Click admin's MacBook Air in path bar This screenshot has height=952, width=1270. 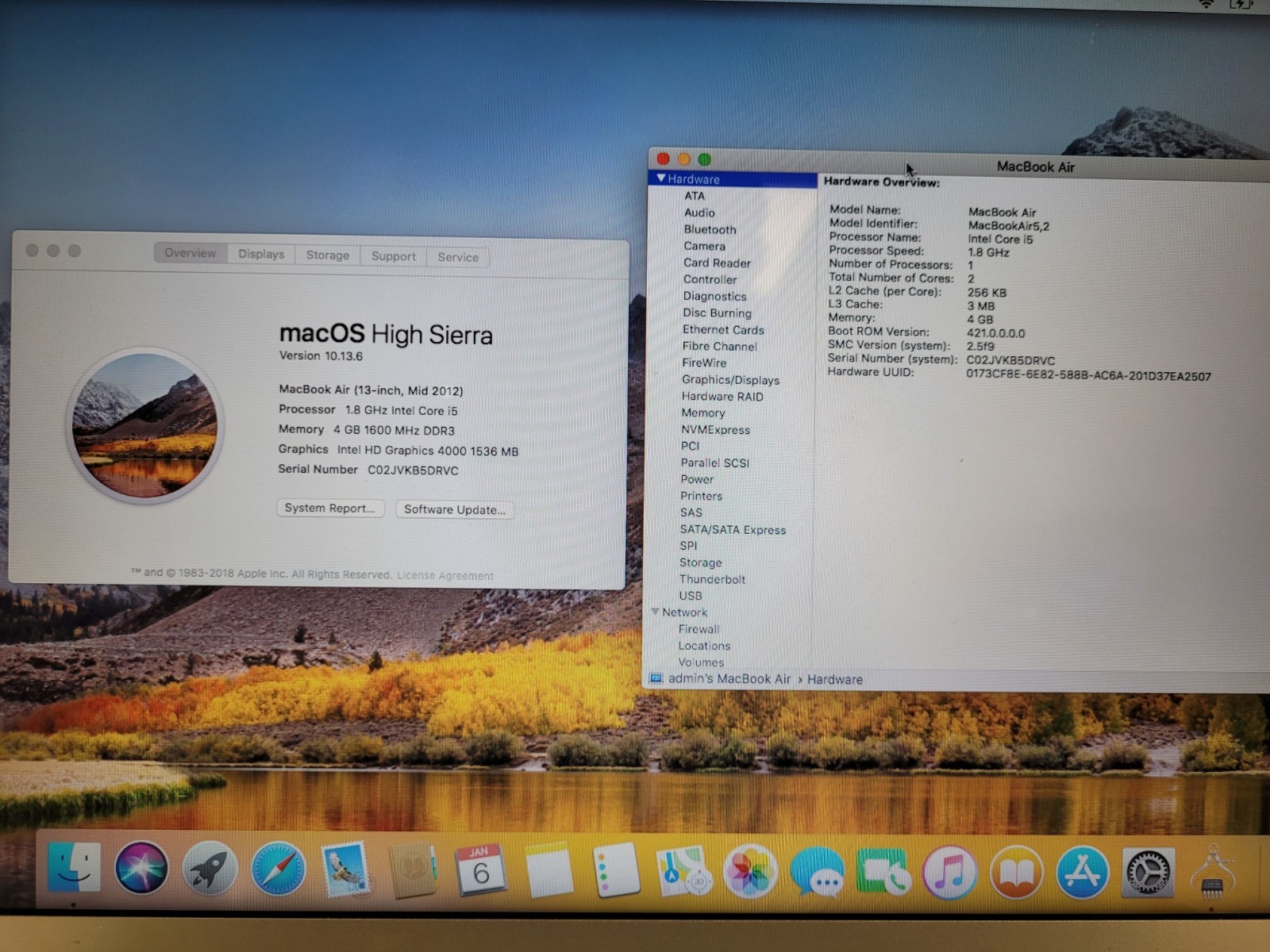[729, 679]
